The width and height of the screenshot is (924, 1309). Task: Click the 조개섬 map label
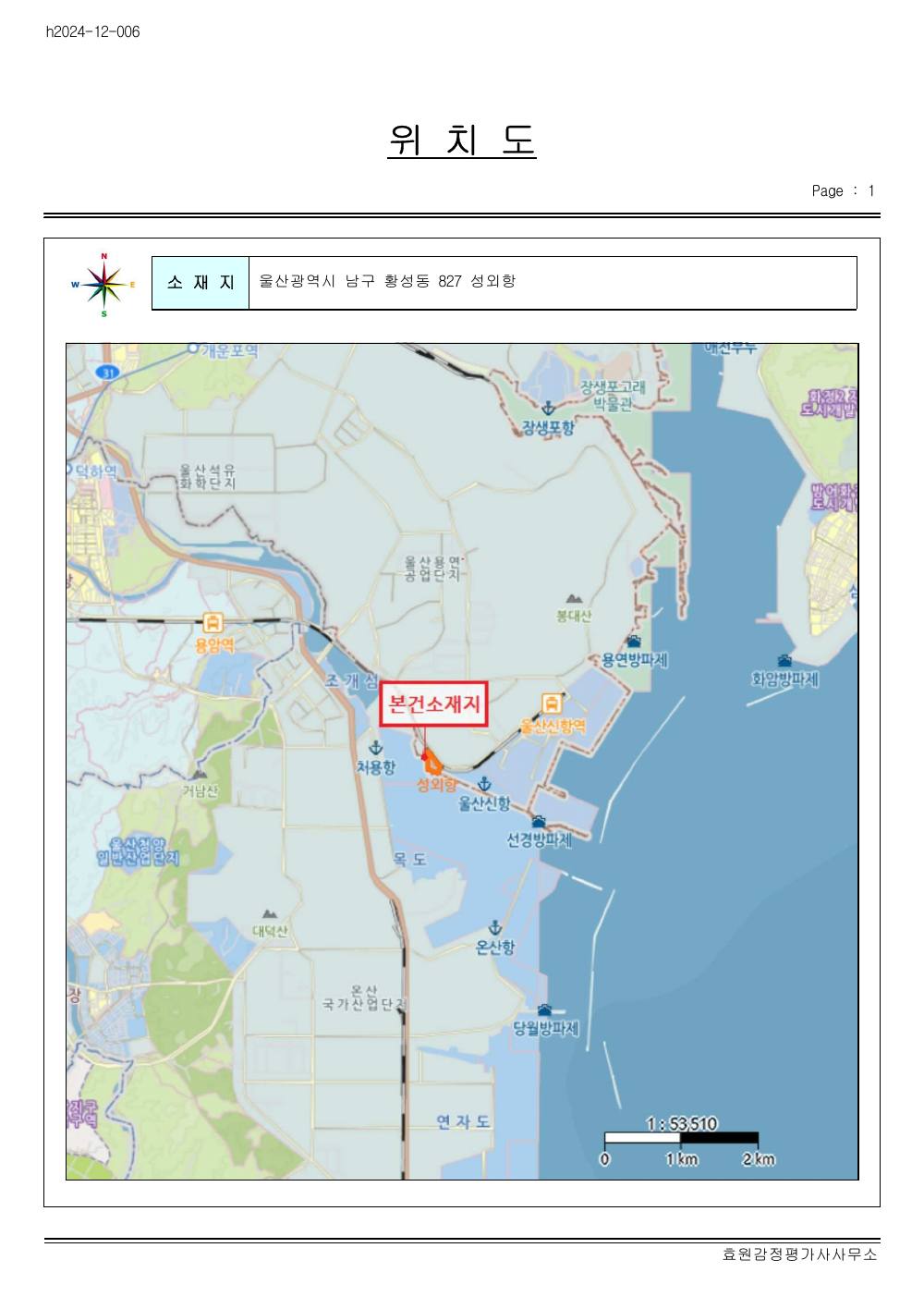click(351, 682)
